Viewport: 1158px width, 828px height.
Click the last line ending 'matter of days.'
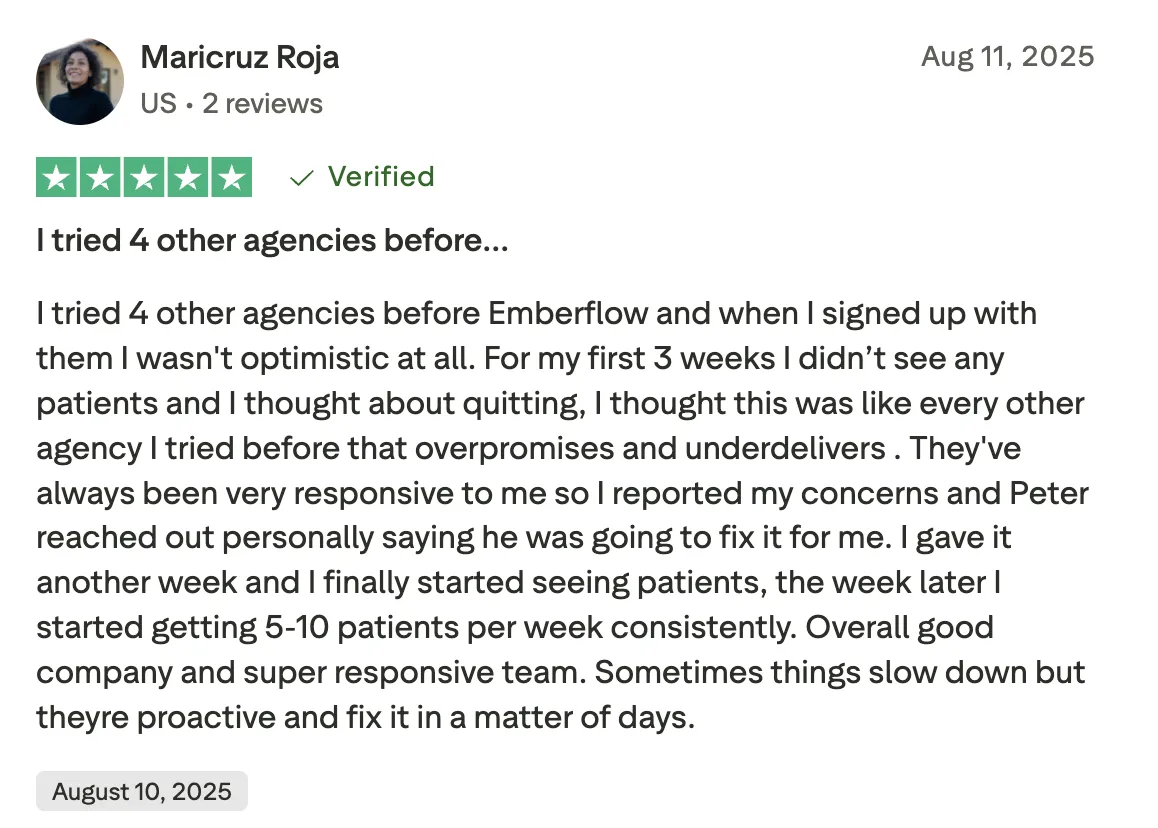point(366,717)
